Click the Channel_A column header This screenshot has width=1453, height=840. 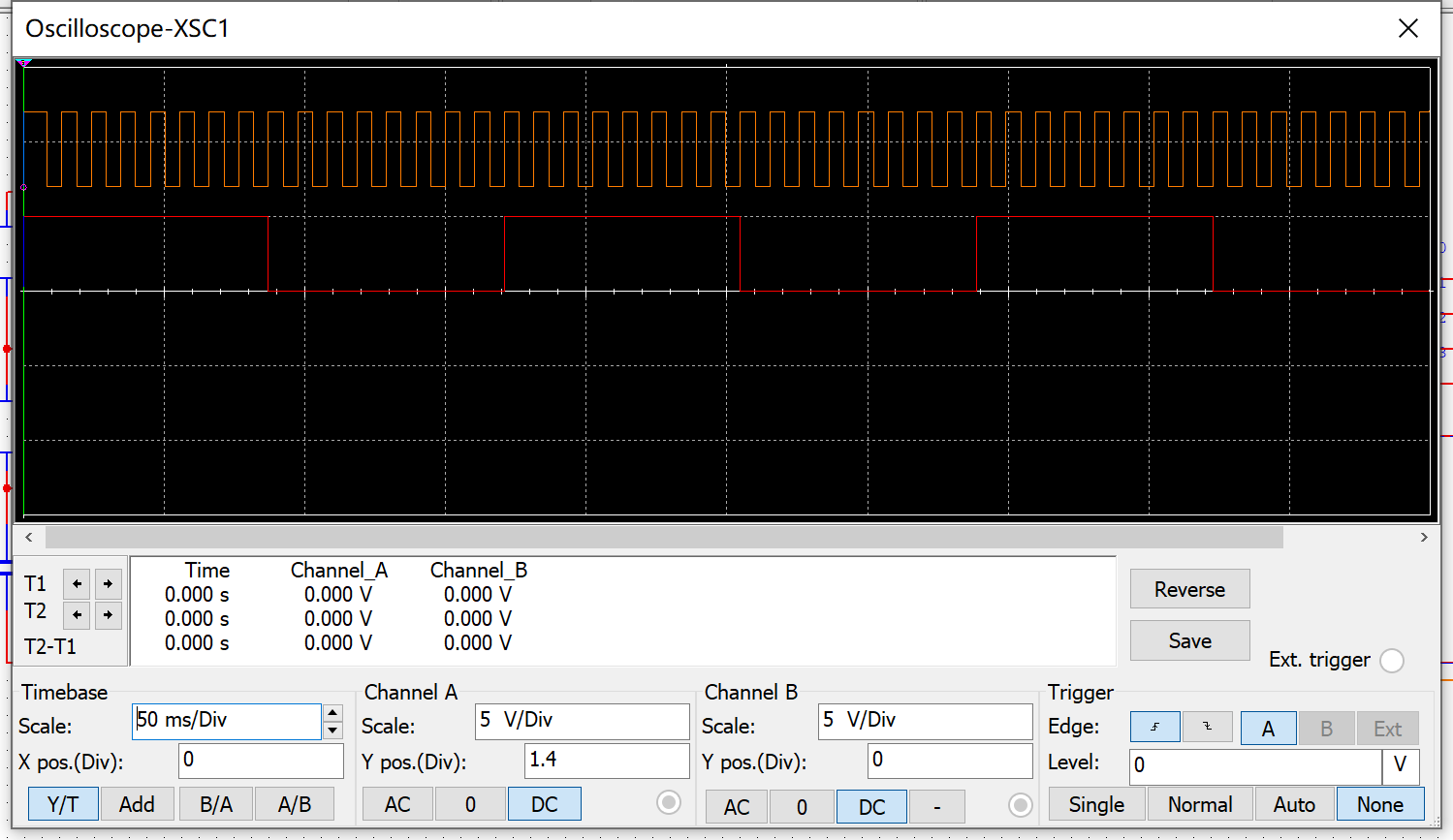click(x=339, y=570)
